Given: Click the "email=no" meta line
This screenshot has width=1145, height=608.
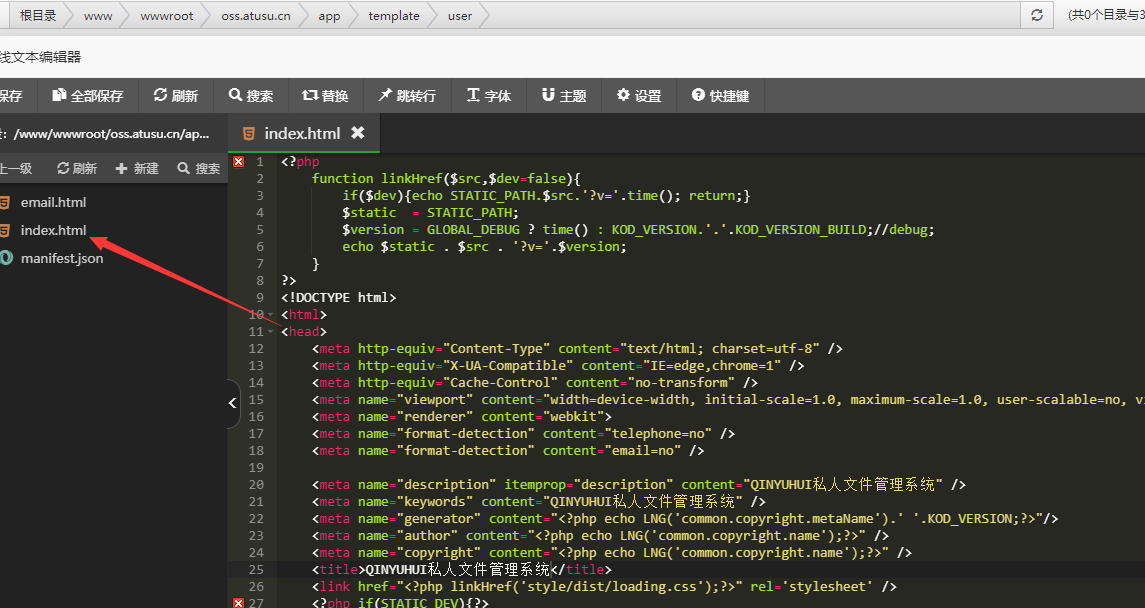Looking at the screenshot, I should (x=508, y=450).
